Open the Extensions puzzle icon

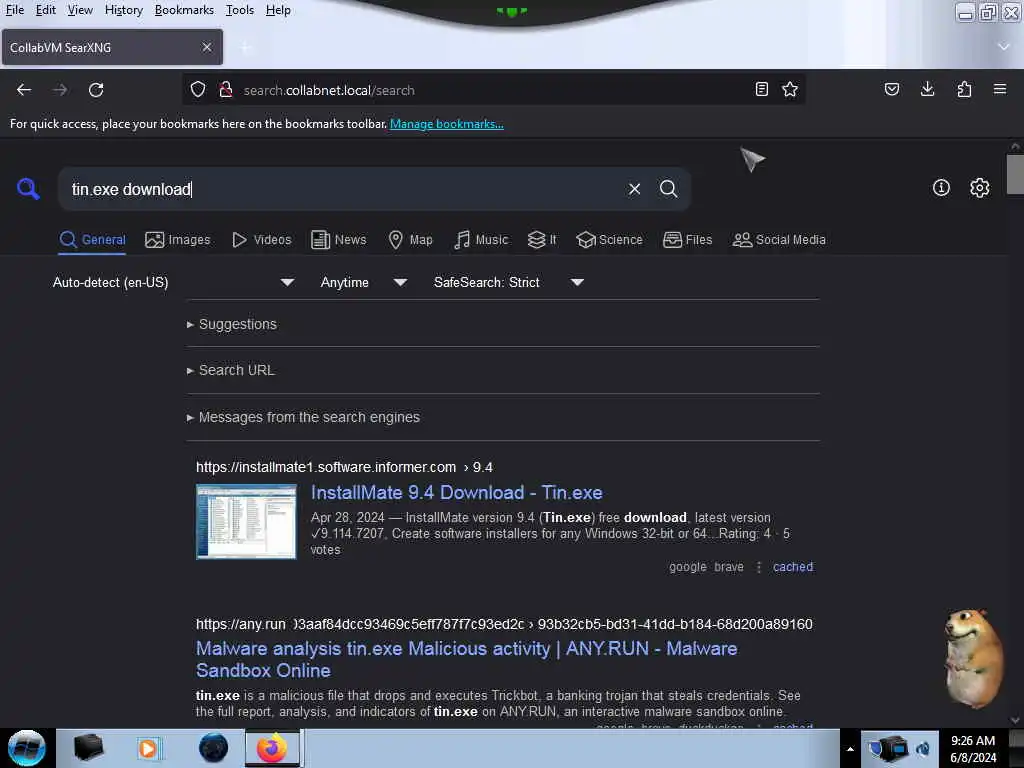(x=964, y=89)
